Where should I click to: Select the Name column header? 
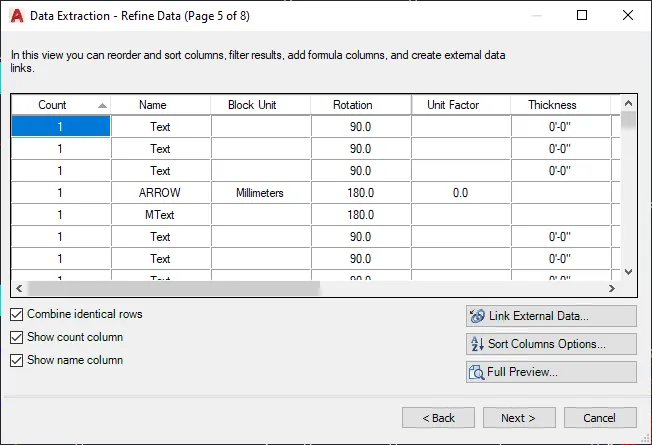[x=161, y=105]
